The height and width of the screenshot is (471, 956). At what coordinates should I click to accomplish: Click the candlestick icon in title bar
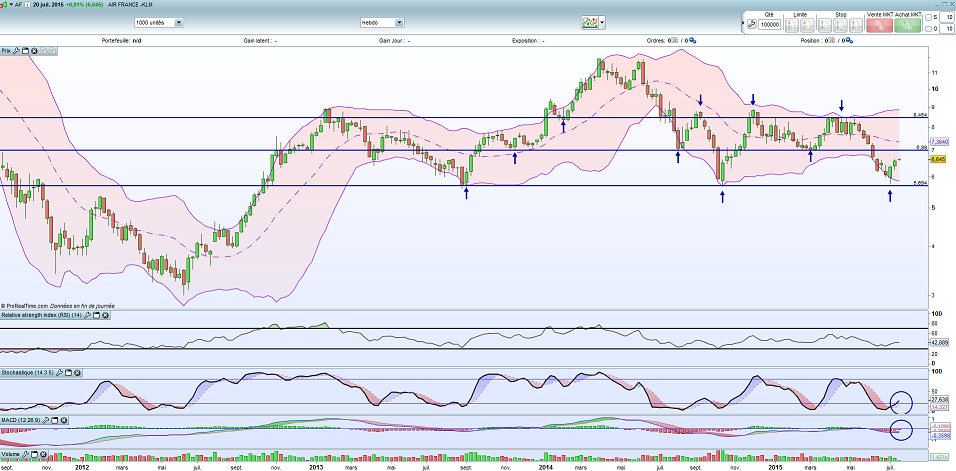click(x=4, y=5)
